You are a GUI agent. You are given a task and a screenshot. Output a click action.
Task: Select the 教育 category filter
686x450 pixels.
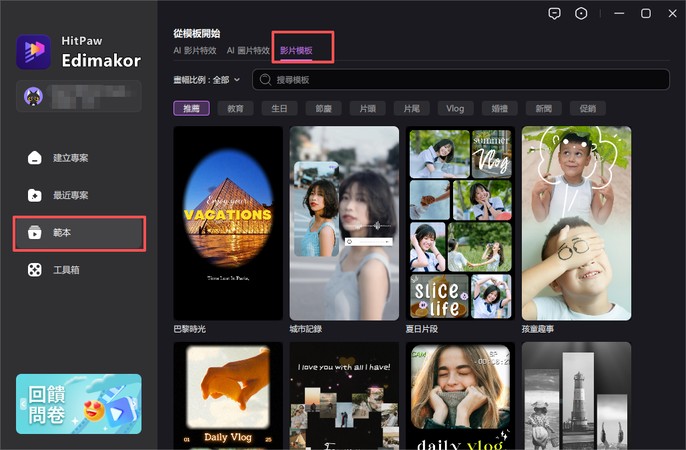pyautogui.click(x=235, y=108)
